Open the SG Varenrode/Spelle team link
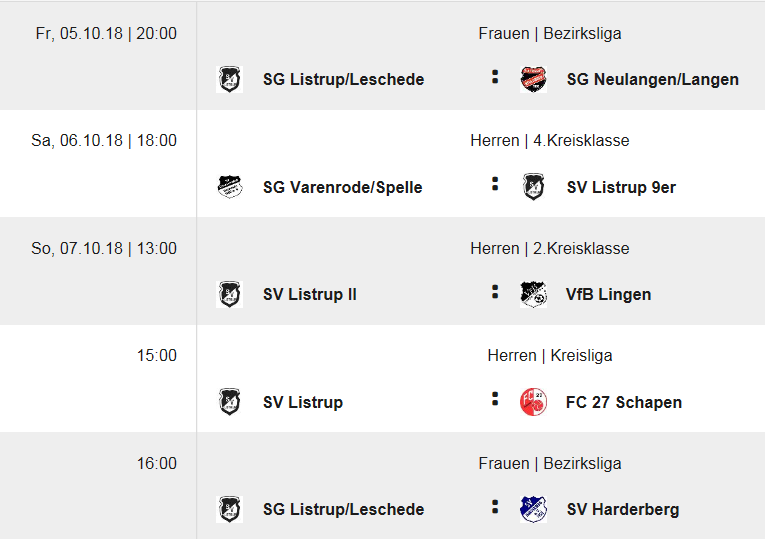This screenshot has width=765, height=539. [342, 187]
